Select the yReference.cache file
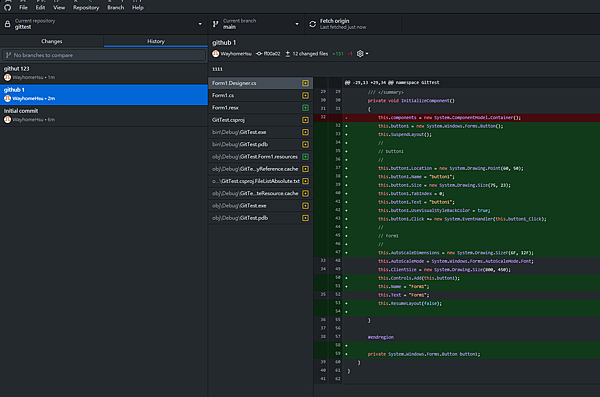600x397 pixels. click(261, 169)
